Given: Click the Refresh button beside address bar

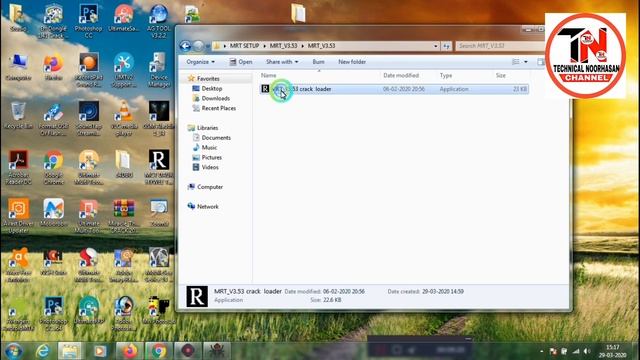Looking at the screenshot, I should [x=446, y=46].
